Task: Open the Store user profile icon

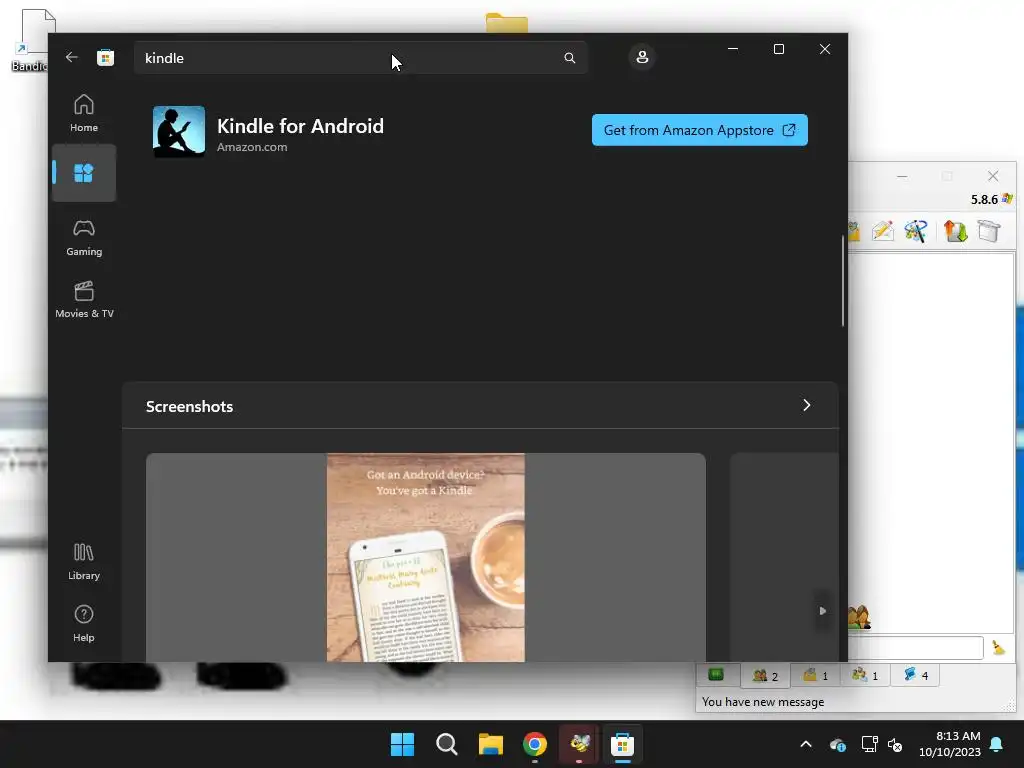Action: (x=642, y=57)
